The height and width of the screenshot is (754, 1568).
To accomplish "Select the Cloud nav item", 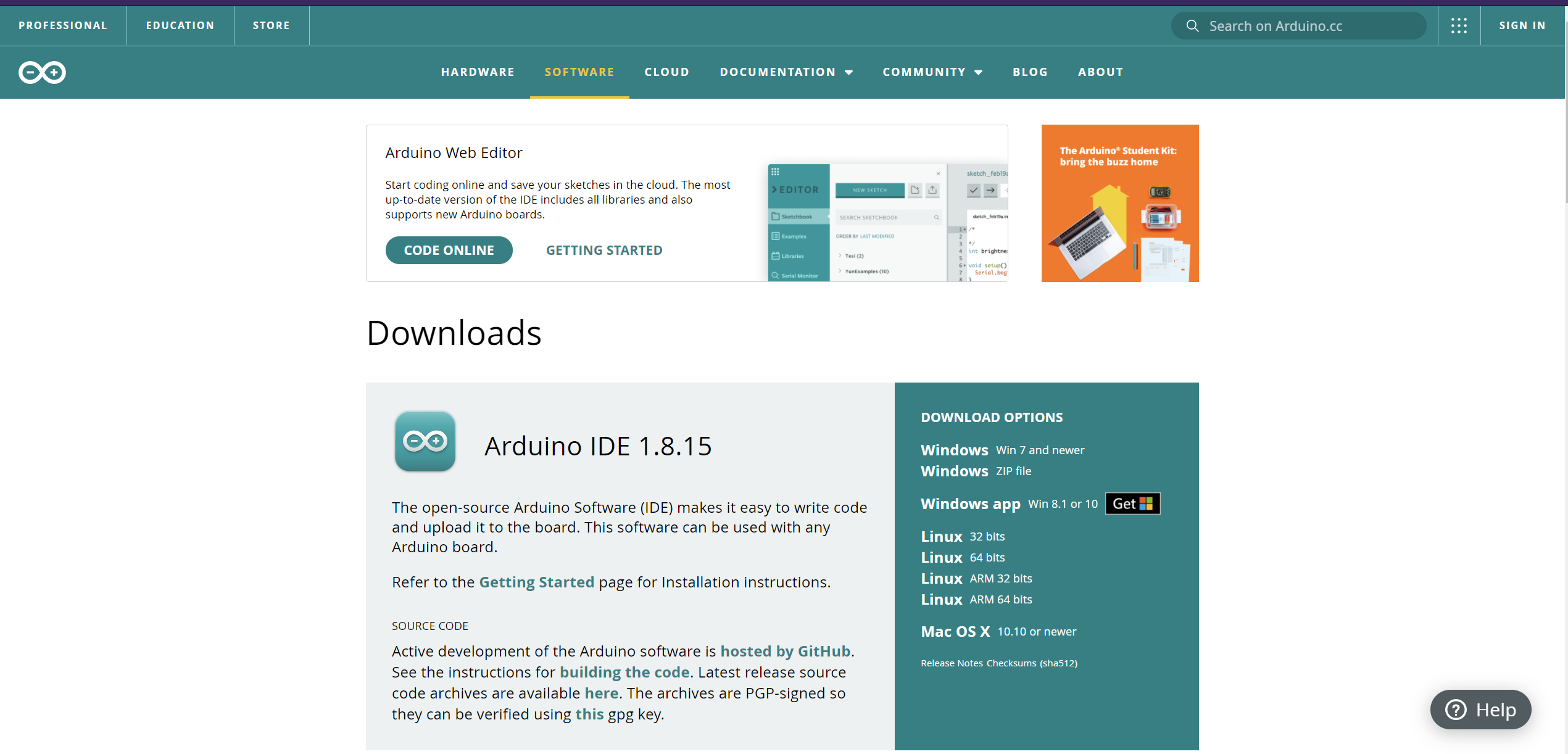I will [666, 72].
